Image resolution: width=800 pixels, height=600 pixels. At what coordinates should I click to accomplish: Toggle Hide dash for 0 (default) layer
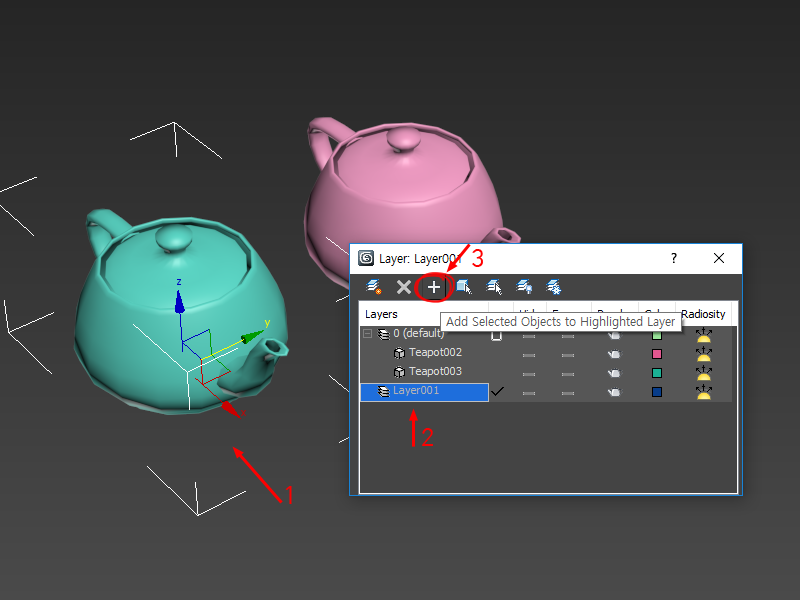[x=529, y=336]
